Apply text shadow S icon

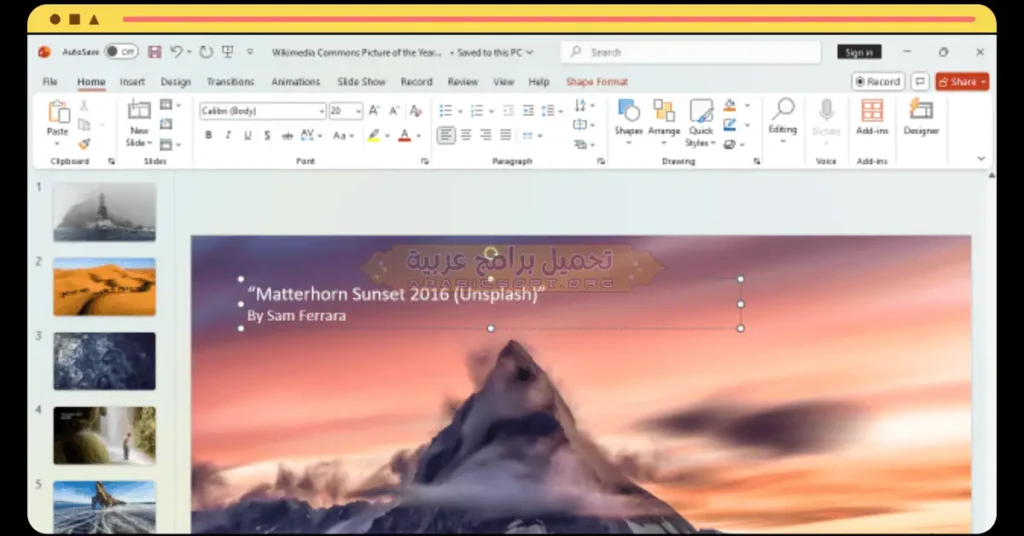tap(266, 136)
